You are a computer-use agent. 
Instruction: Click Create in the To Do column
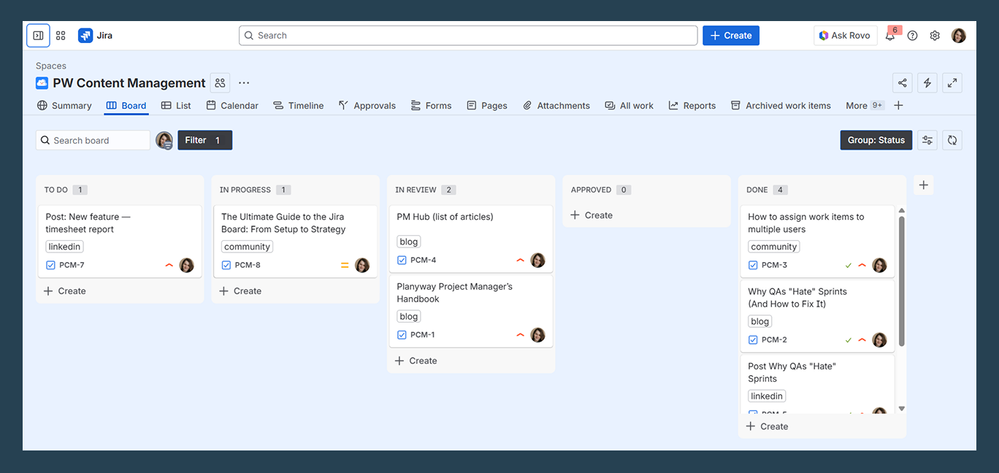pyautogui.click(x=65, y=291)
